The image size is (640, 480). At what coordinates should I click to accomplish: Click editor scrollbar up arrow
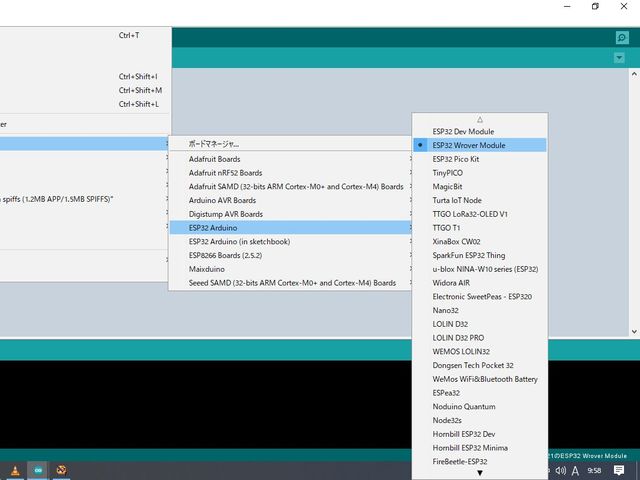(634, 74)
